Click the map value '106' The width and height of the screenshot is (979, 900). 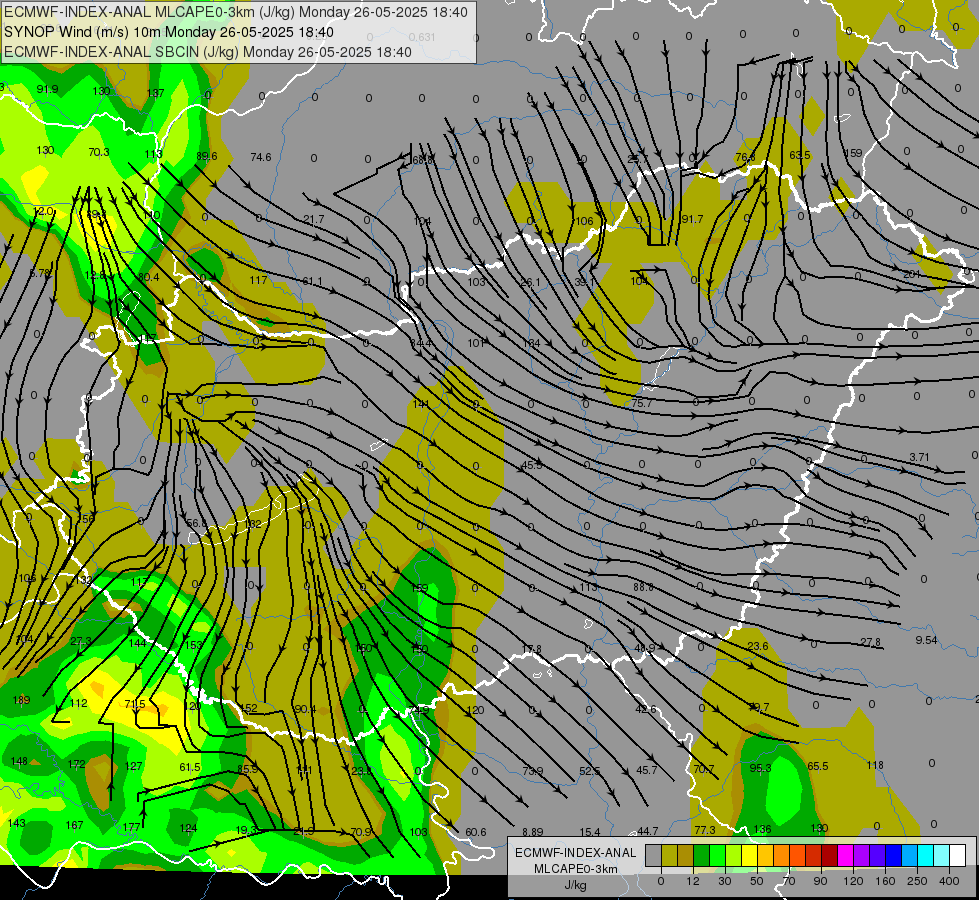[584, 221]
